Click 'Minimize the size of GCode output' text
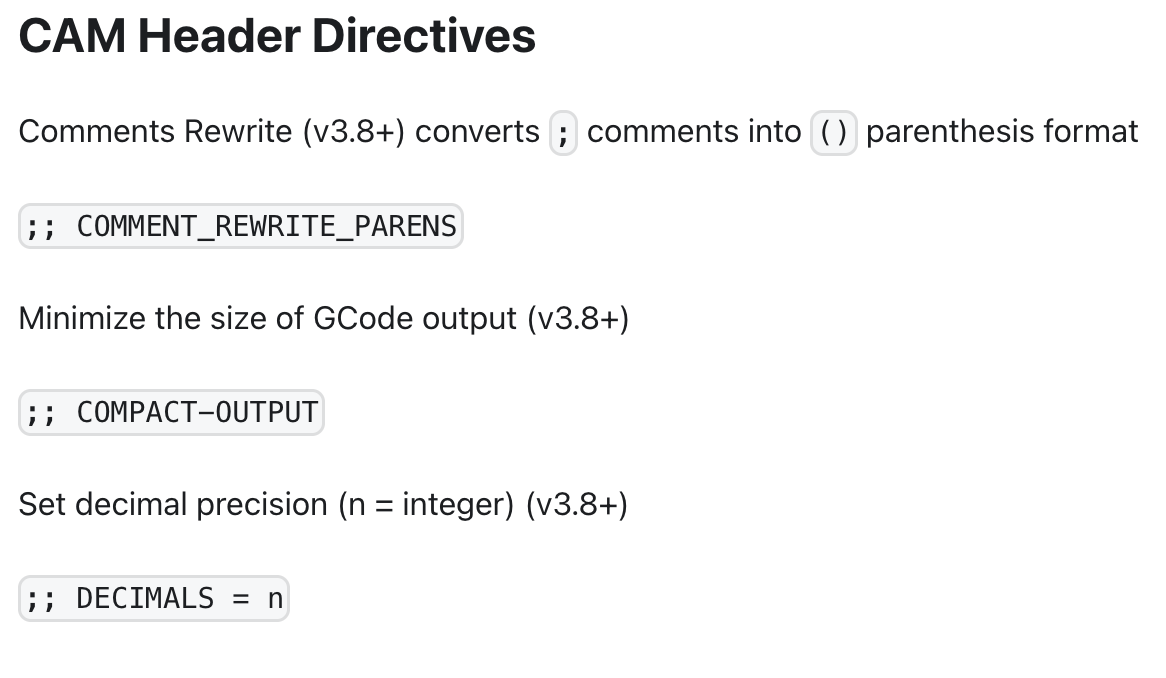Viewport: 1166px width, 678px height. (267, 319)
